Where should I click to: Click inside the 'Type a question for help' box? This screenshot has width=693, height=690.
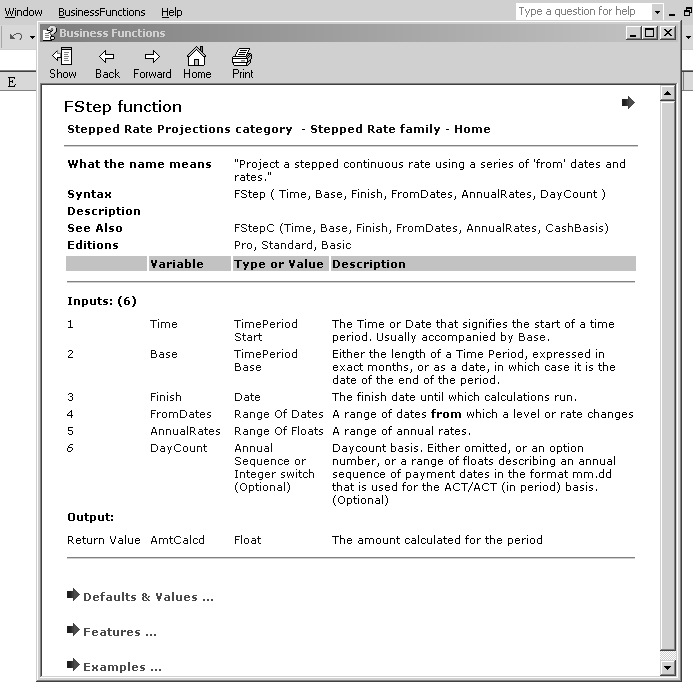[582, 12]
